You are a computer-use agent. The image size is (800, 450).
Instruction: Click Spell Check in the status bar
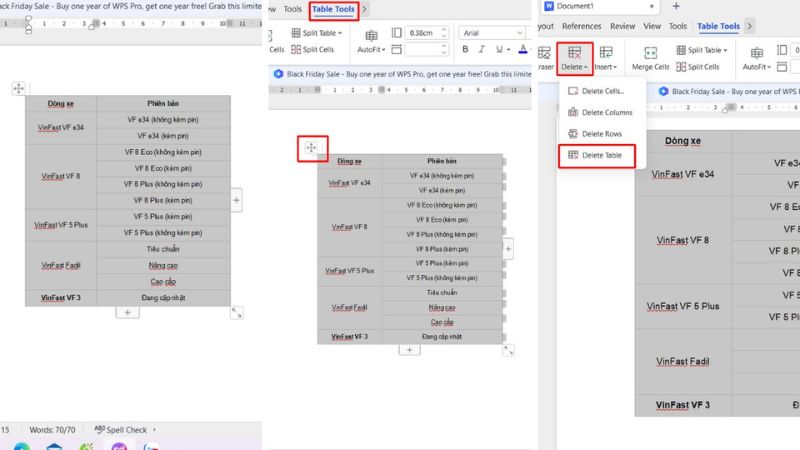tap(120, 430)
